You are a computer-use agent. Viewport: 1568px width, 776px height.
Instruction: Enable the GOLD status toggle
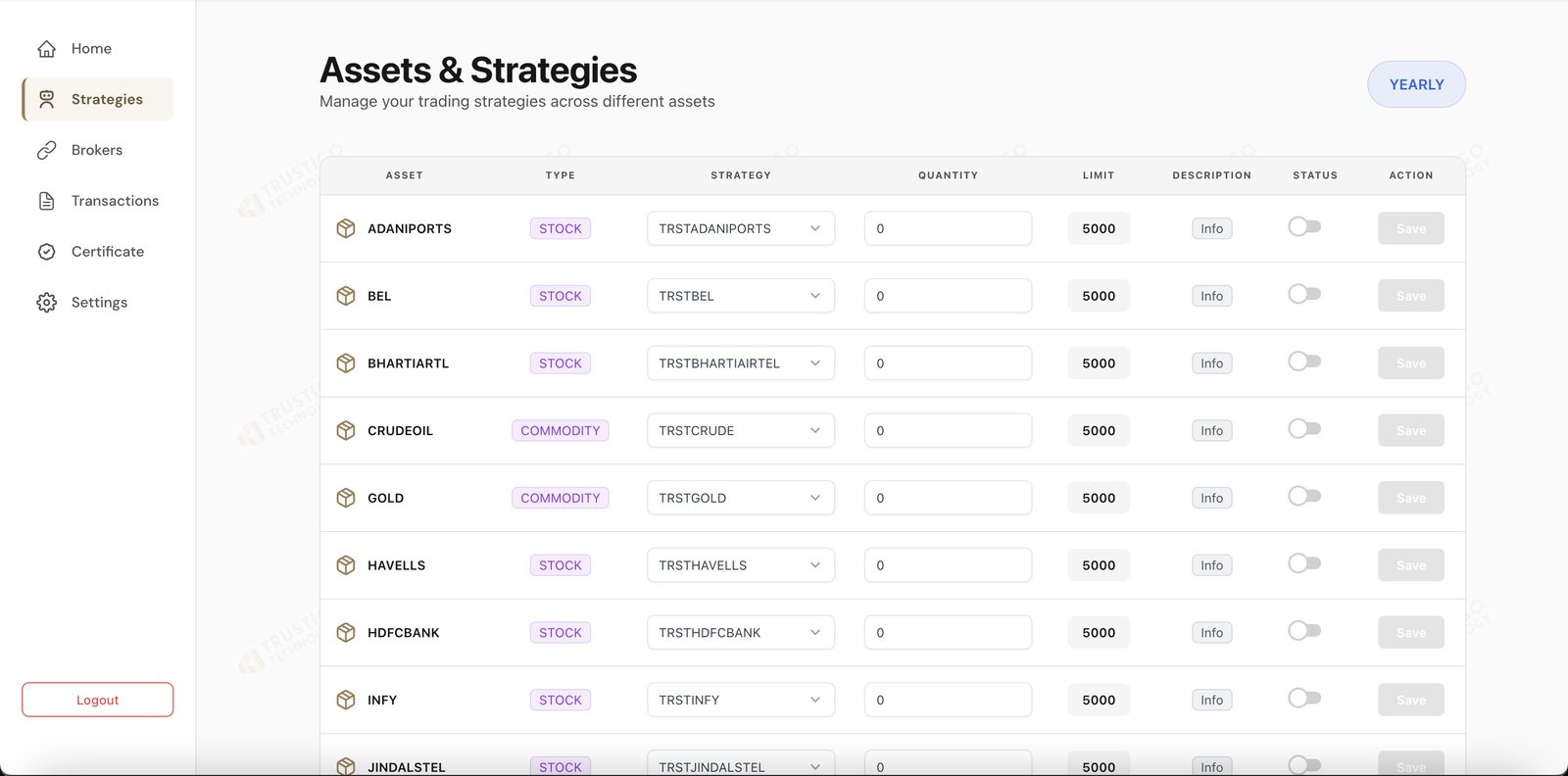pos(1304,496)
